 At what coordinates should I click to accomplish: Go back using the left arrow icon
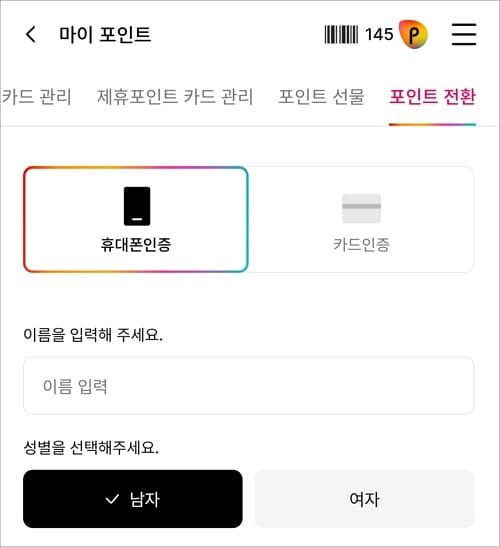(31, 34)
